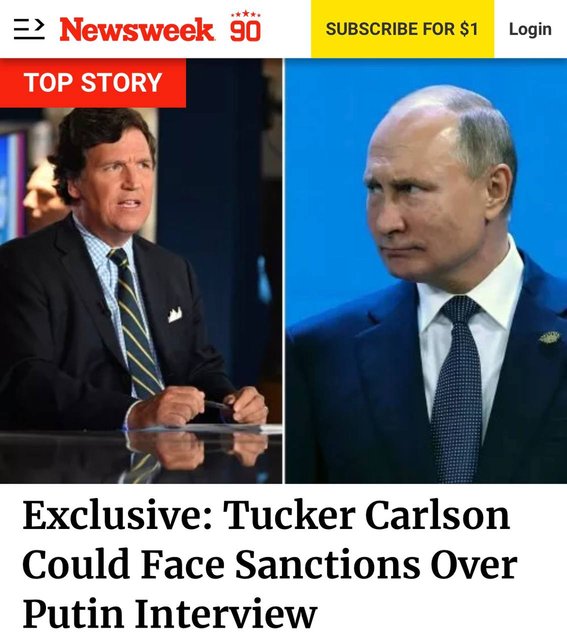Open the hamburger navigation menu
567x640 pixels.
[29, 29]
